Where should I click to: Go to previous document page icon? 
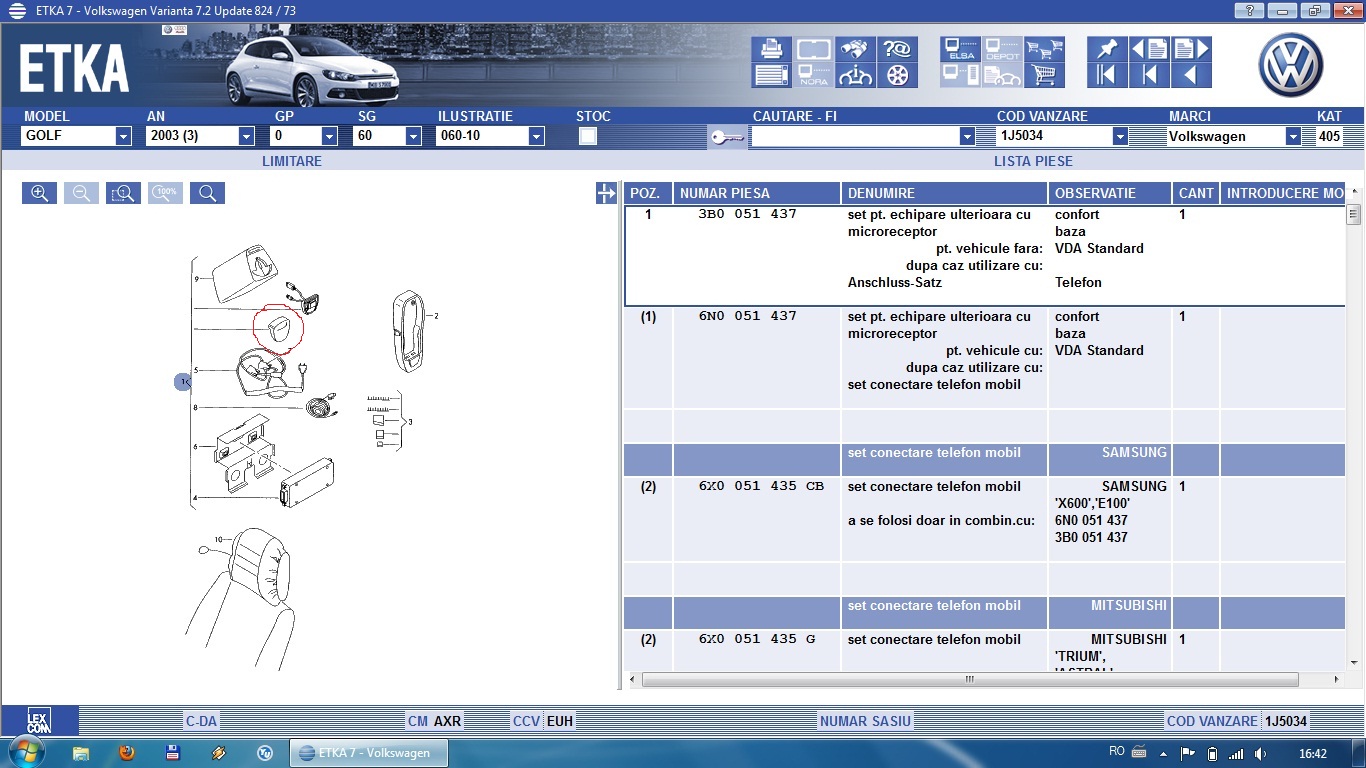tap(1149, 49)
